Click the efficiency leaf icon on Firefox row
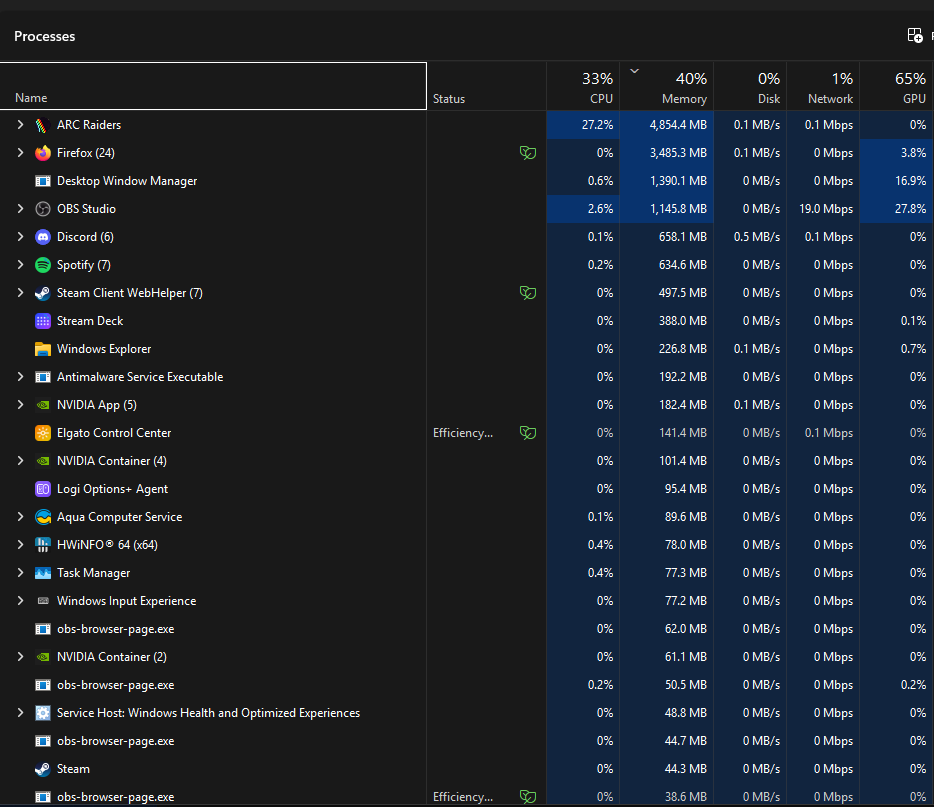Screen dimensions: 934x807 coord(528,153)
